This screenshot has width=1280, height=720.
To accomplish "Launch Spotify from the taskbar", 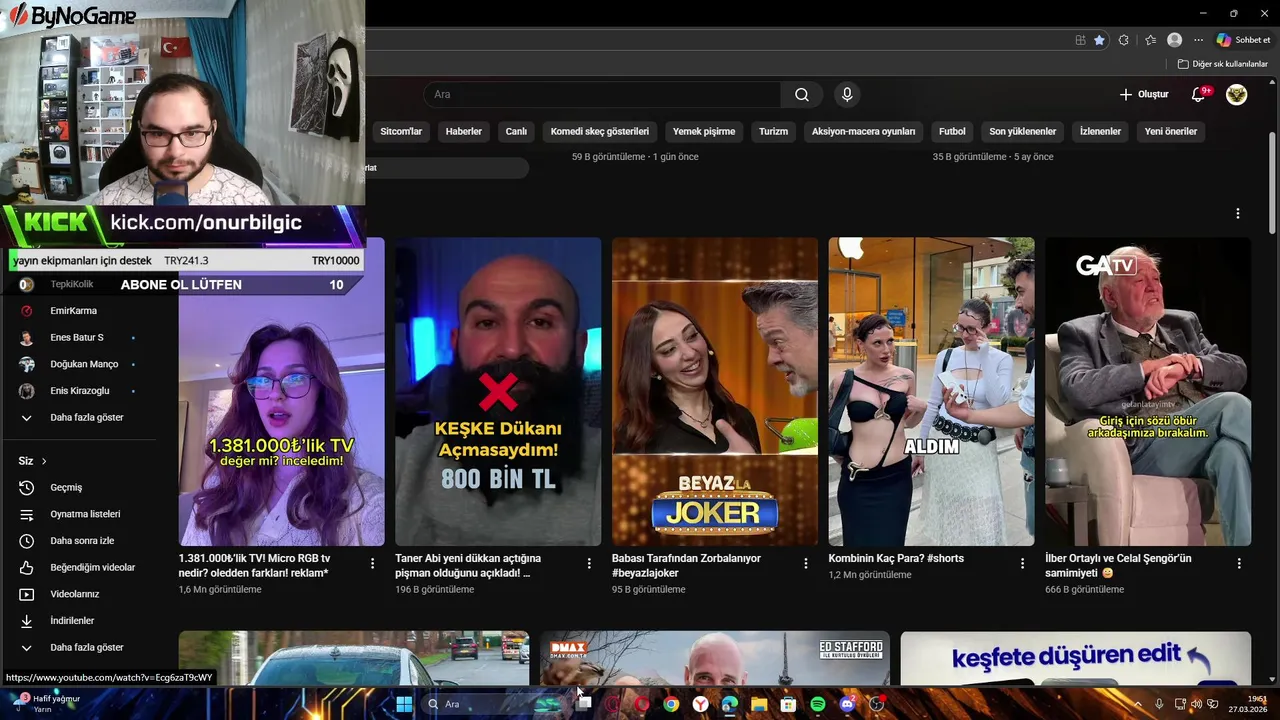I will [x=818, y=704].
